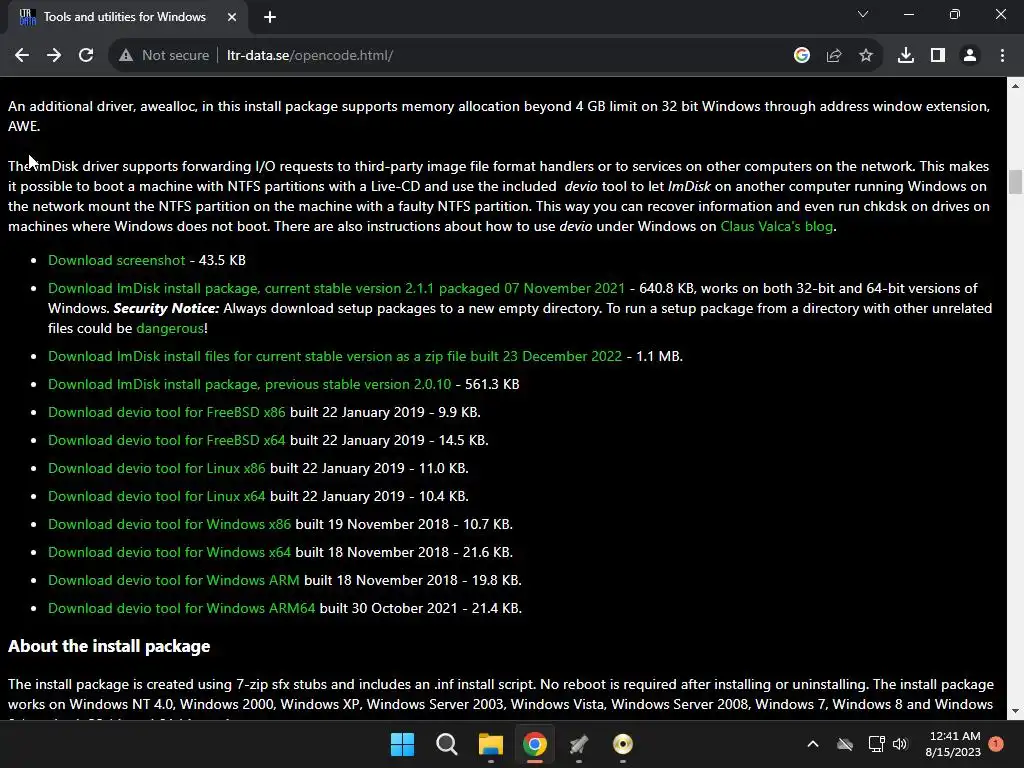The width and height of the screenshot is (1024, 768).
Task: Reload the current page
Action: pos(86,56)
